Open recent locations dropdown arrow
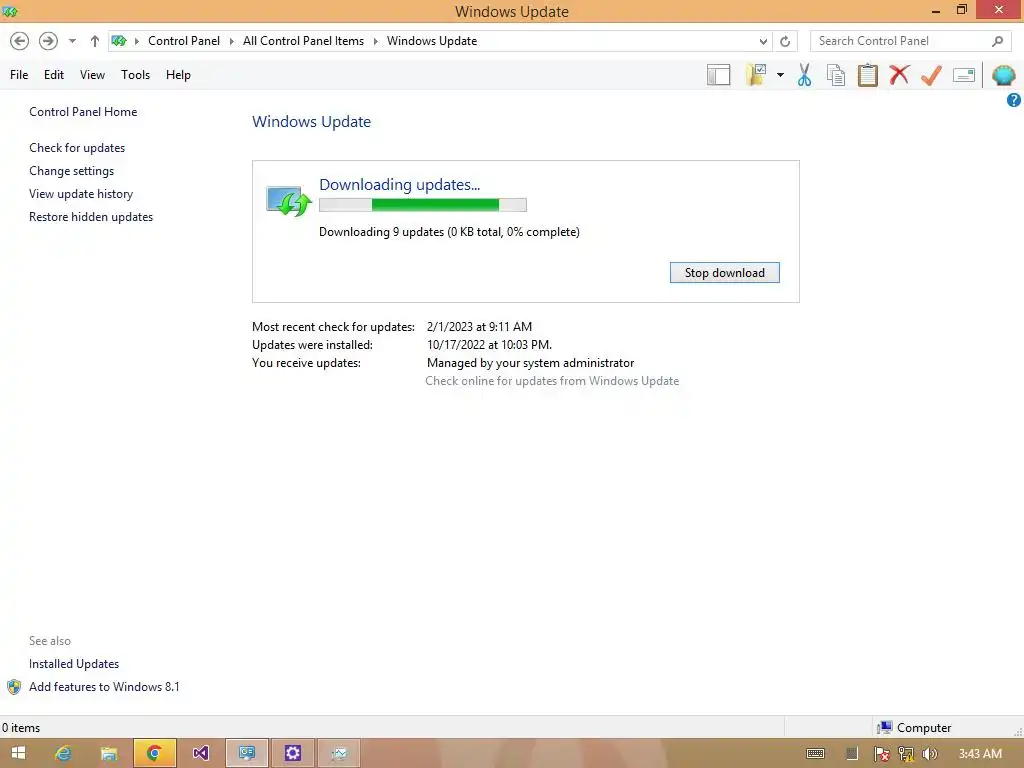 pos(72,41)
